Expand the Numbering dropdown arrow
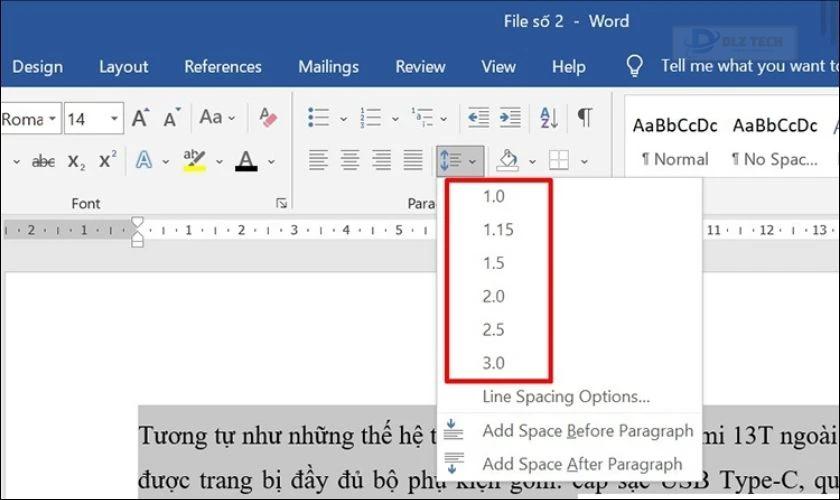 click(395, 119)
